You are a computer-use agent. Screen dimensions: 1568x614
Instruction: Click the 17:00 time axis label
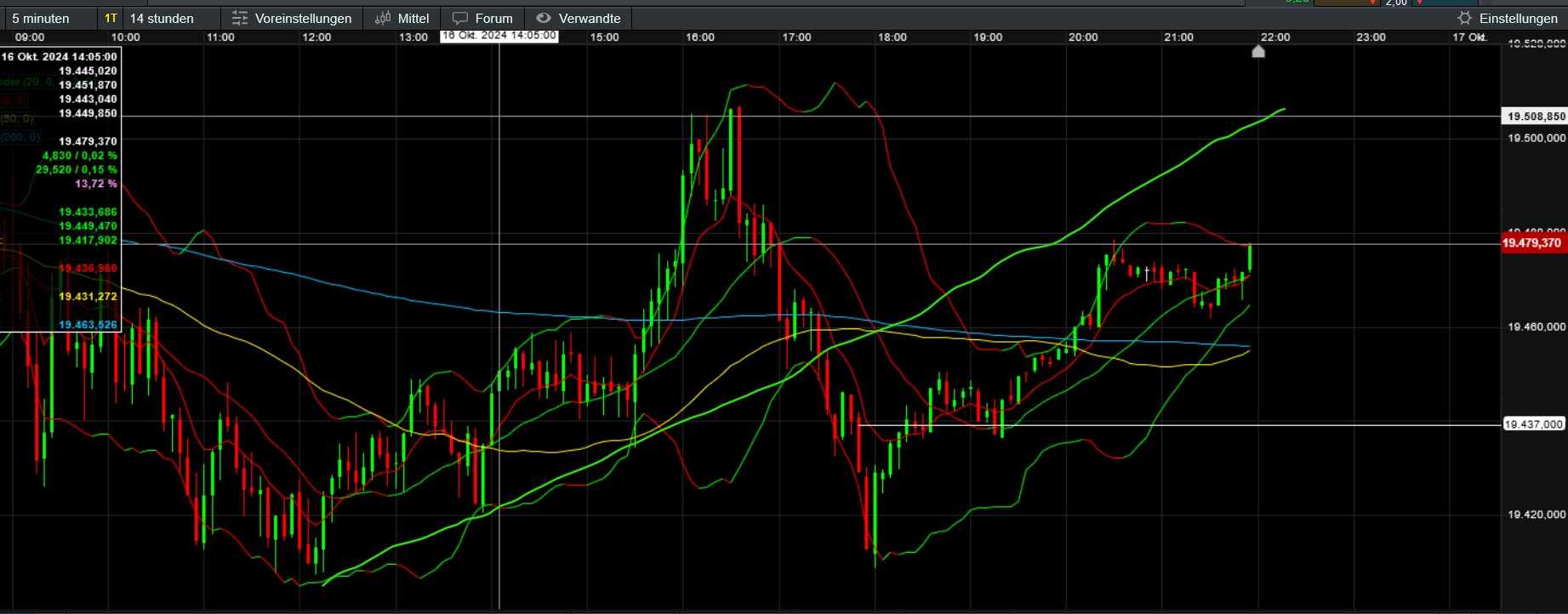(x=796, y=37)
